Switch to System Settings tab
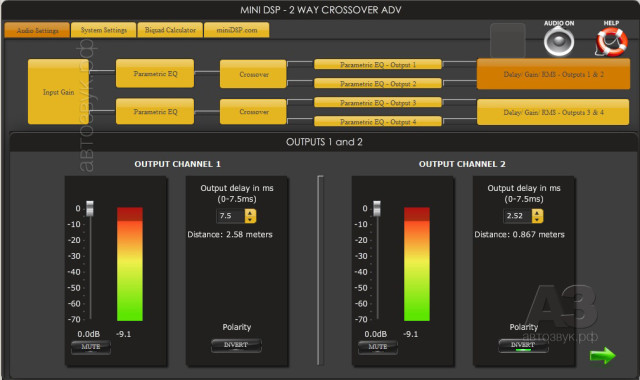The image size is (640, 380). click(x=104, y=30)
